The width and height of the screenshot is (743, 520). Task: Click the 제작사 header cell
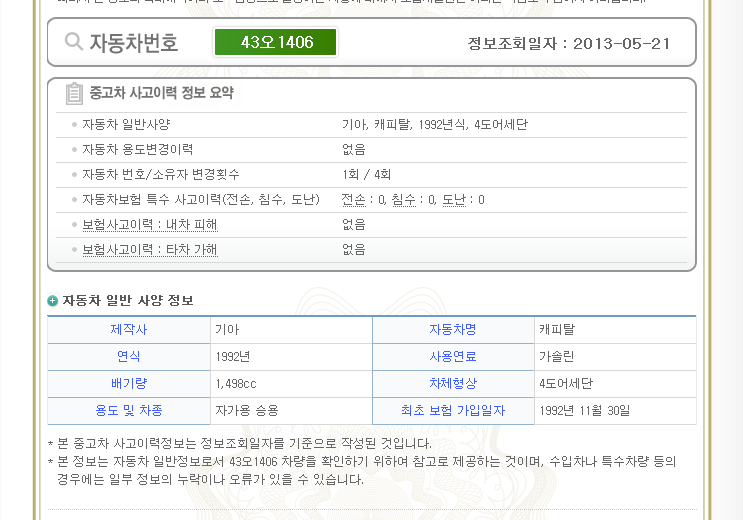[129, 329]
